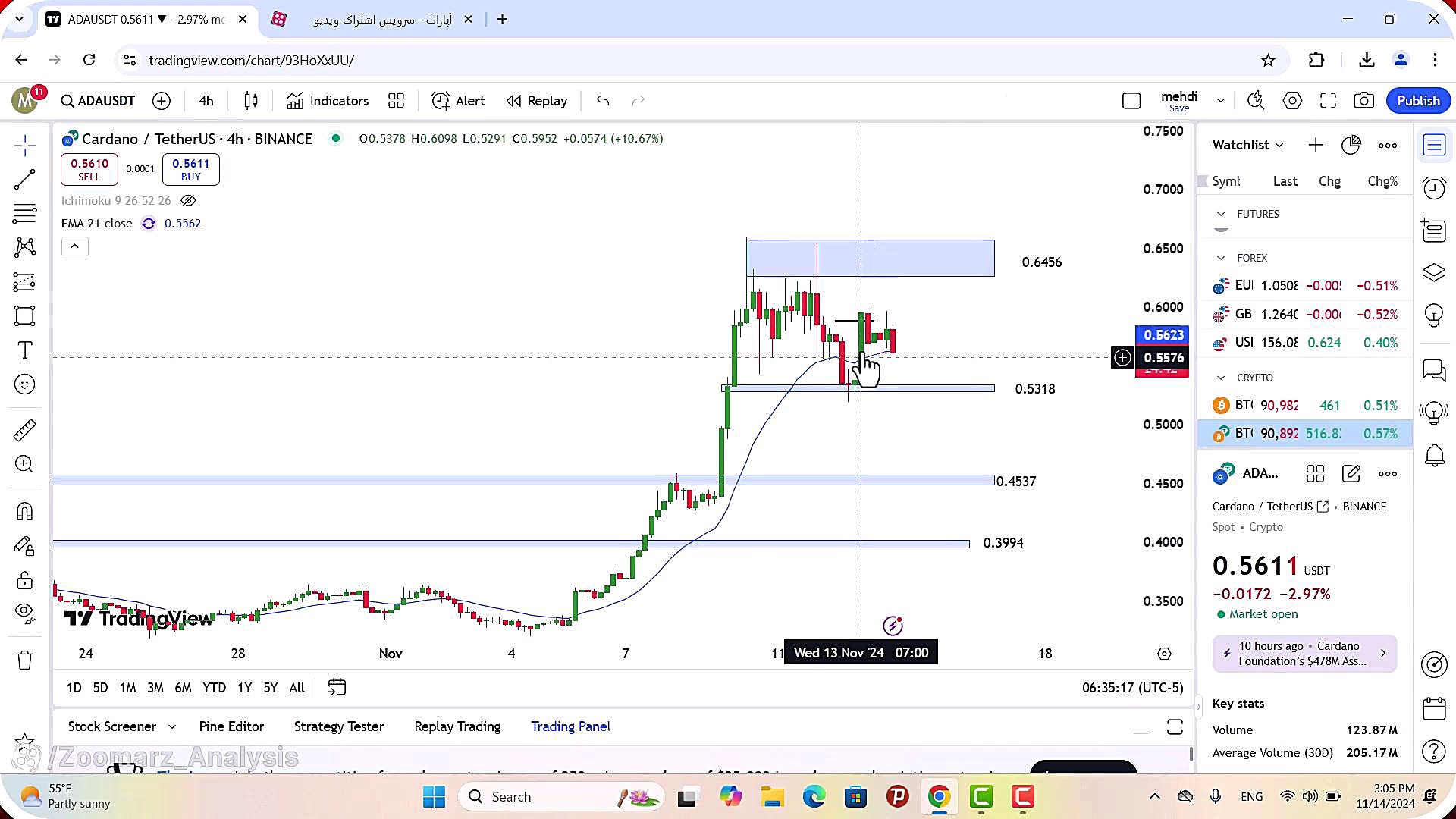
Task: Open go to date calendar
Action: pos(337,688)
